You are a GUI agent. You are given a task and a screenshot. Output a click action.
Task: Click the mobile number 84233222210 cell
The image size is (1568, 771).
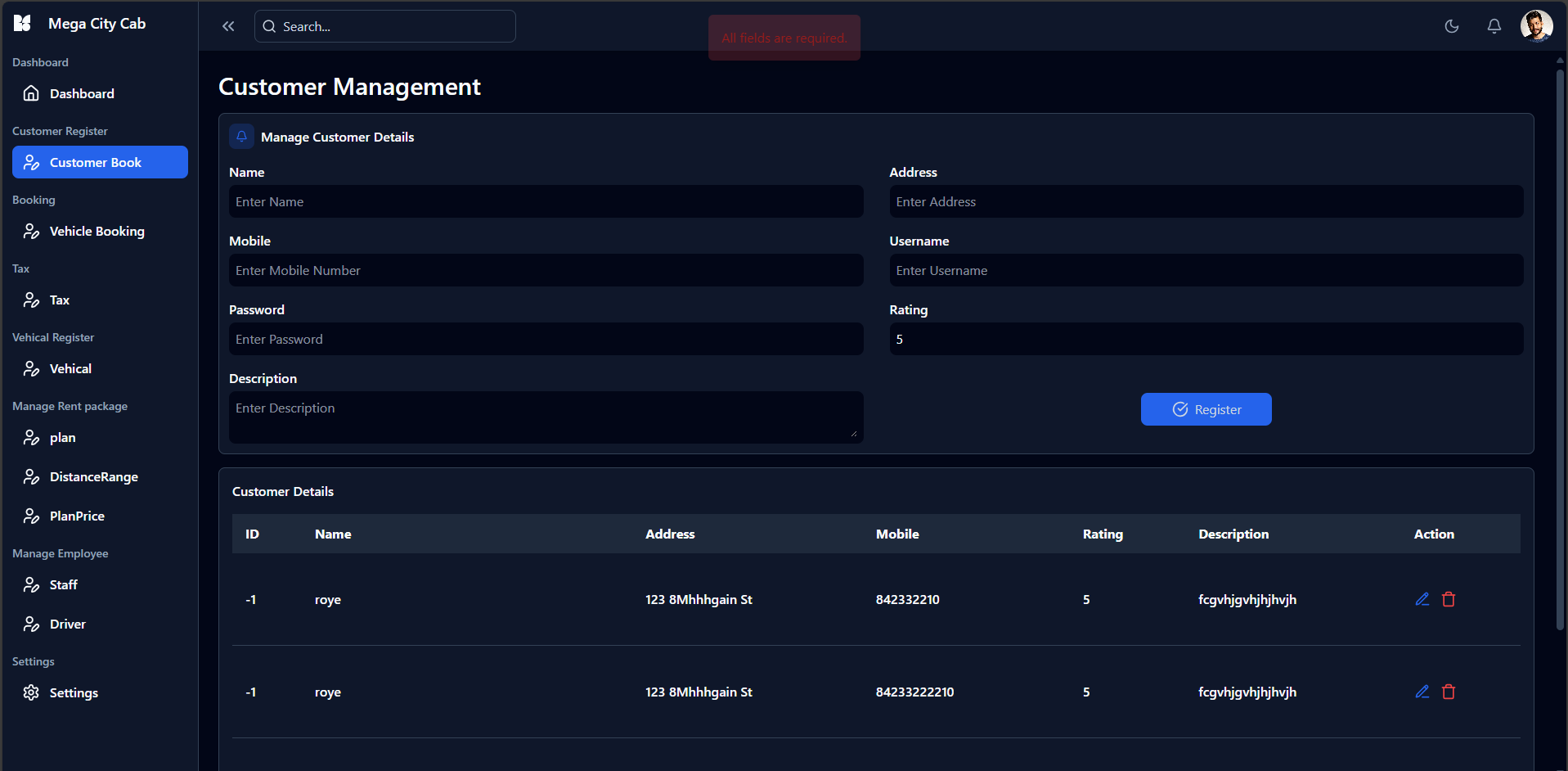point(914,692)
